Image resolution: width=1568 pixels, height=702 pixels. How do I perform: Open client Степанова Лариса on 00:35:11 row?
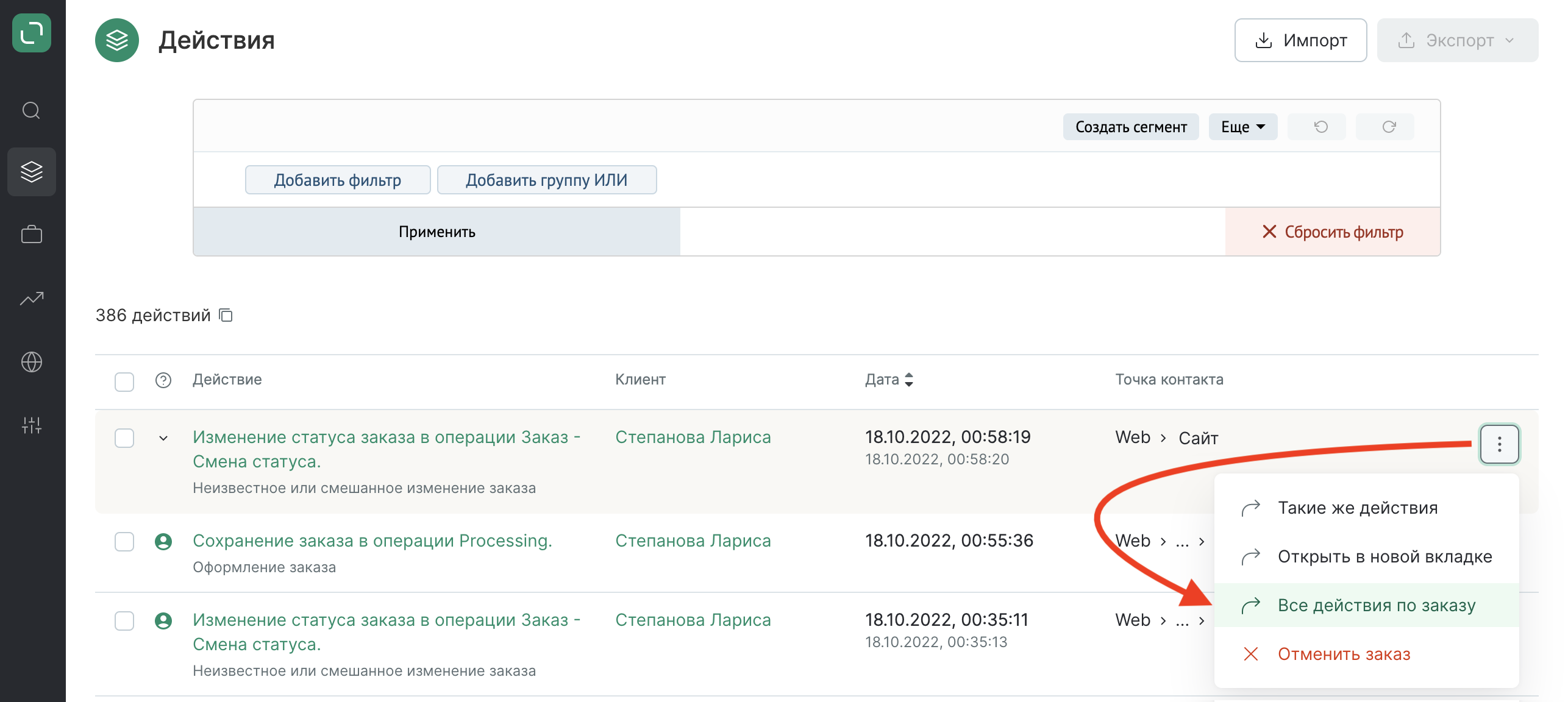coord(693,620)
